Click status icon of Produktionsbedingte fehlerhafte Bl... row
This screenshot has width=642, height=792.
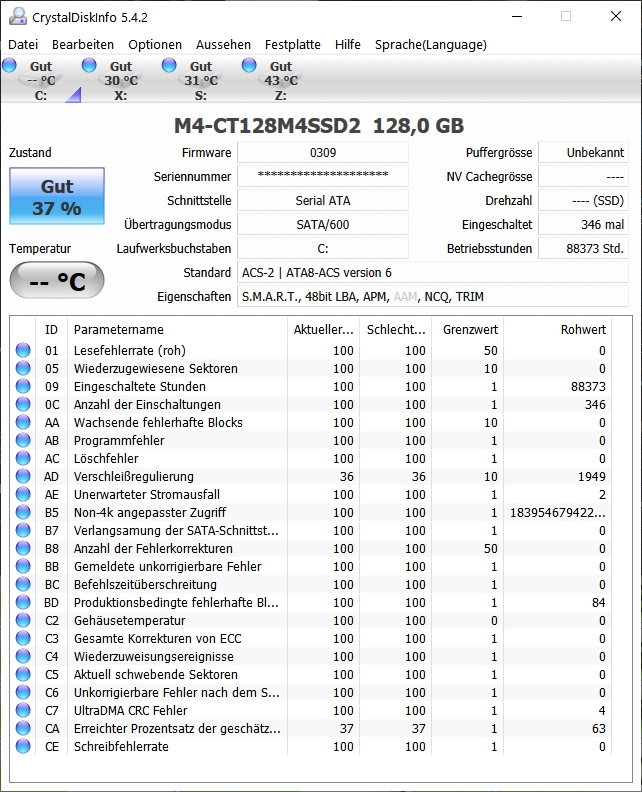pyautogui.click(x=23, y=602)
